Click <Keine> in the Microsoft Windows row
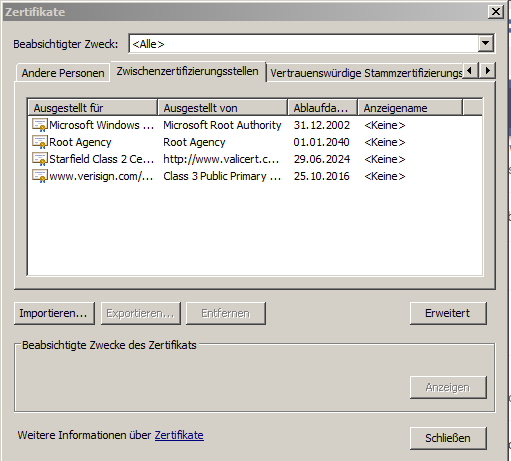The width and height of the screenshot is (511, 461). pos(385,125)
